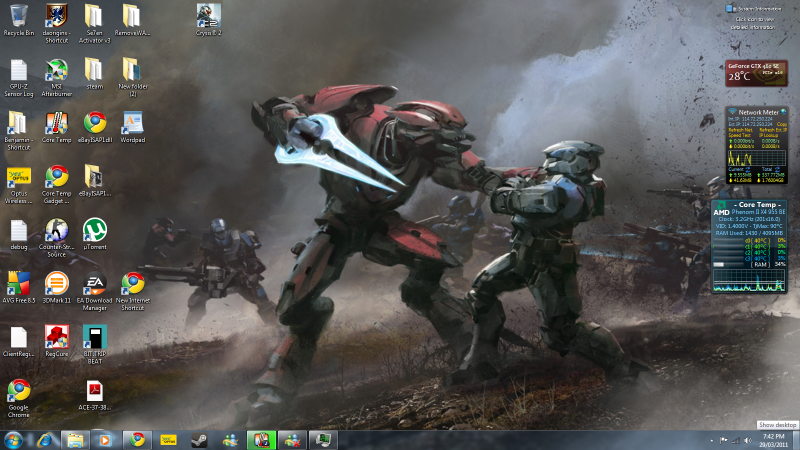This screenshot has height=450, width=800.
Task: Open the Core Temp Gadget desktop file
Action: (x=57, y=185)
